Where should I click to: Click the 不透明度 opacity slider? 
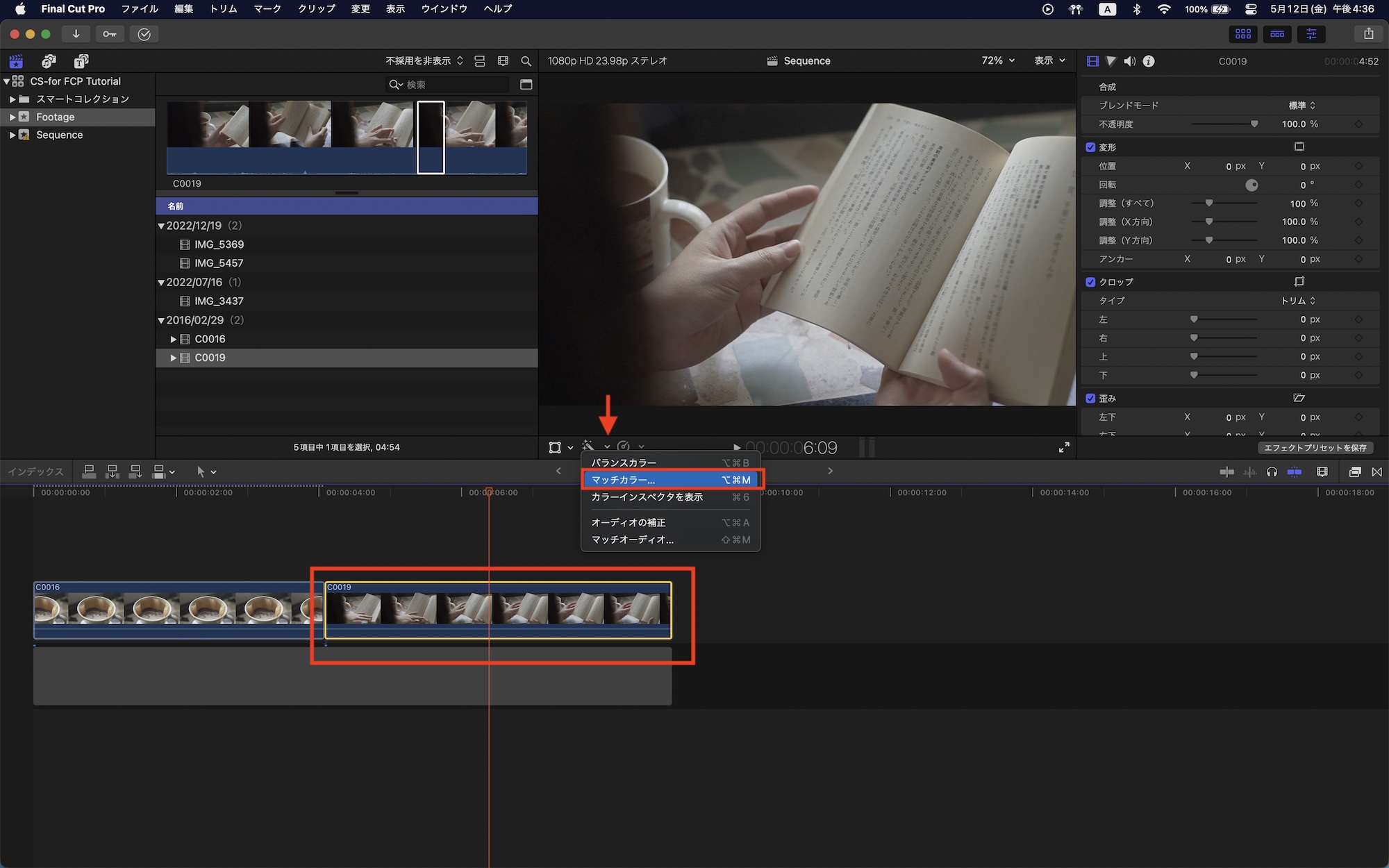point(1224,124)
